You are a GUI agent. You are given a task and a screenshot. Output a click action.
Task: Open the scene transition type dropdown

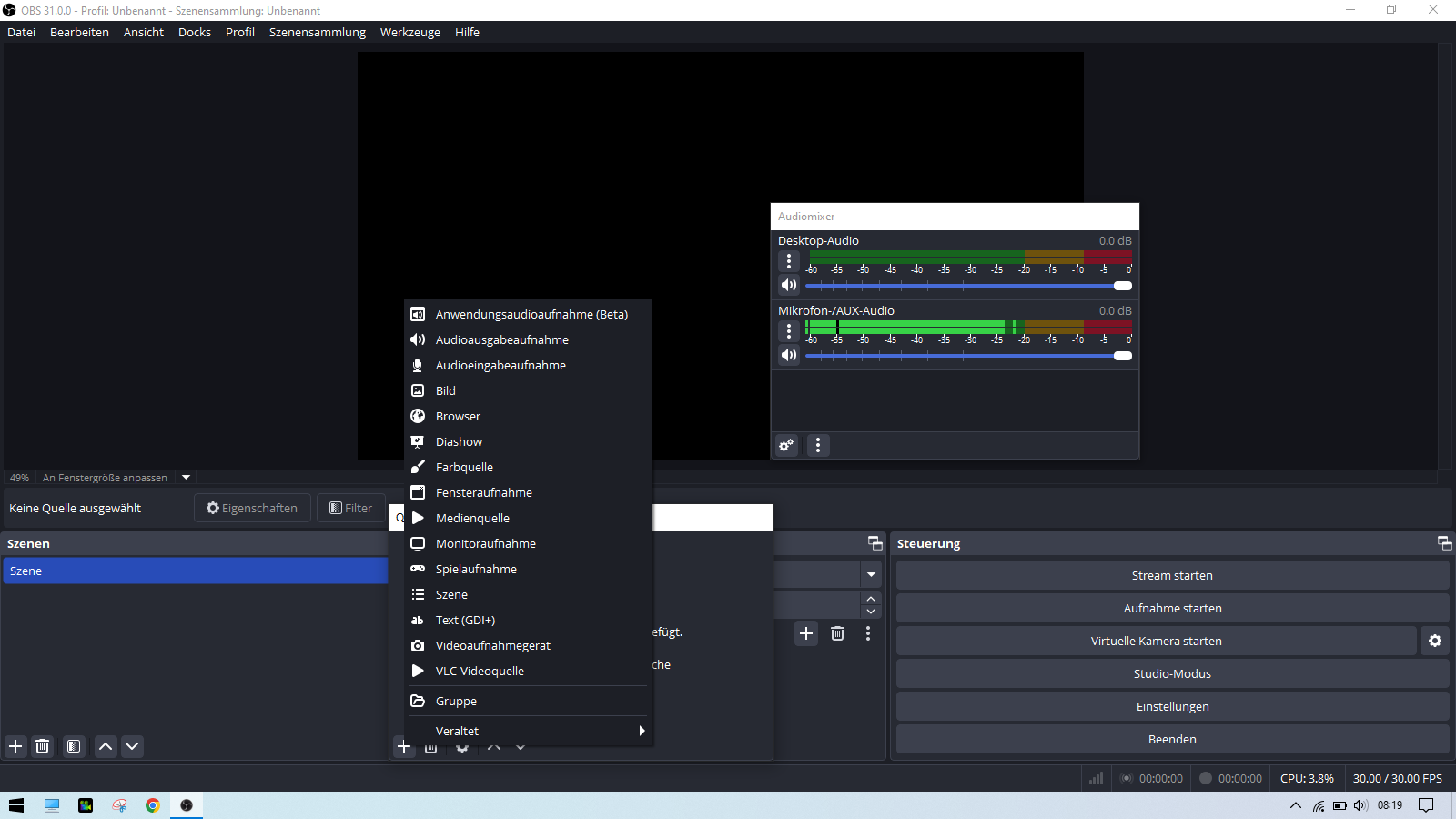coord(871,574)
